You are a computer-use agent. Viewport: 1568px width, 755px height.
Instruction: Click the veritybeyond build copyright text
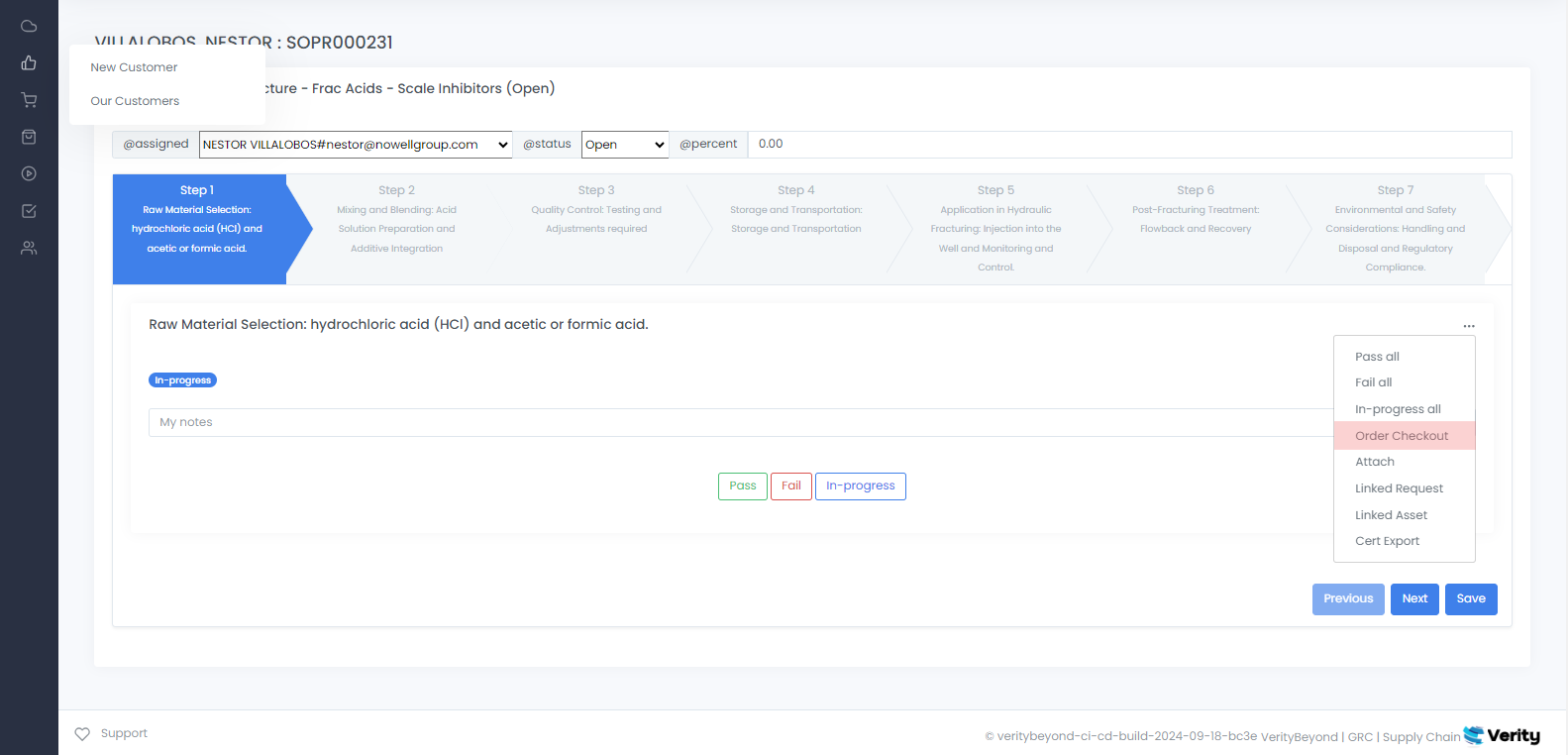(1120, 737)
